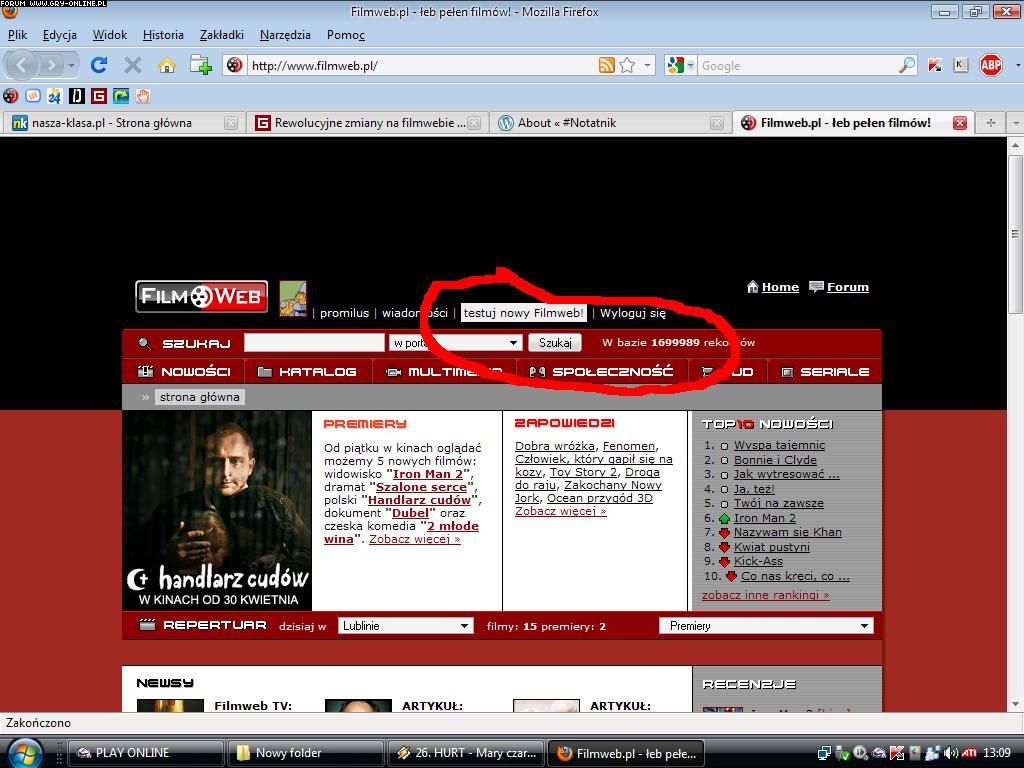
Task: Click 'Zobacz więcej »' under Zapowiedzi
Action: [x=560, y=511]
